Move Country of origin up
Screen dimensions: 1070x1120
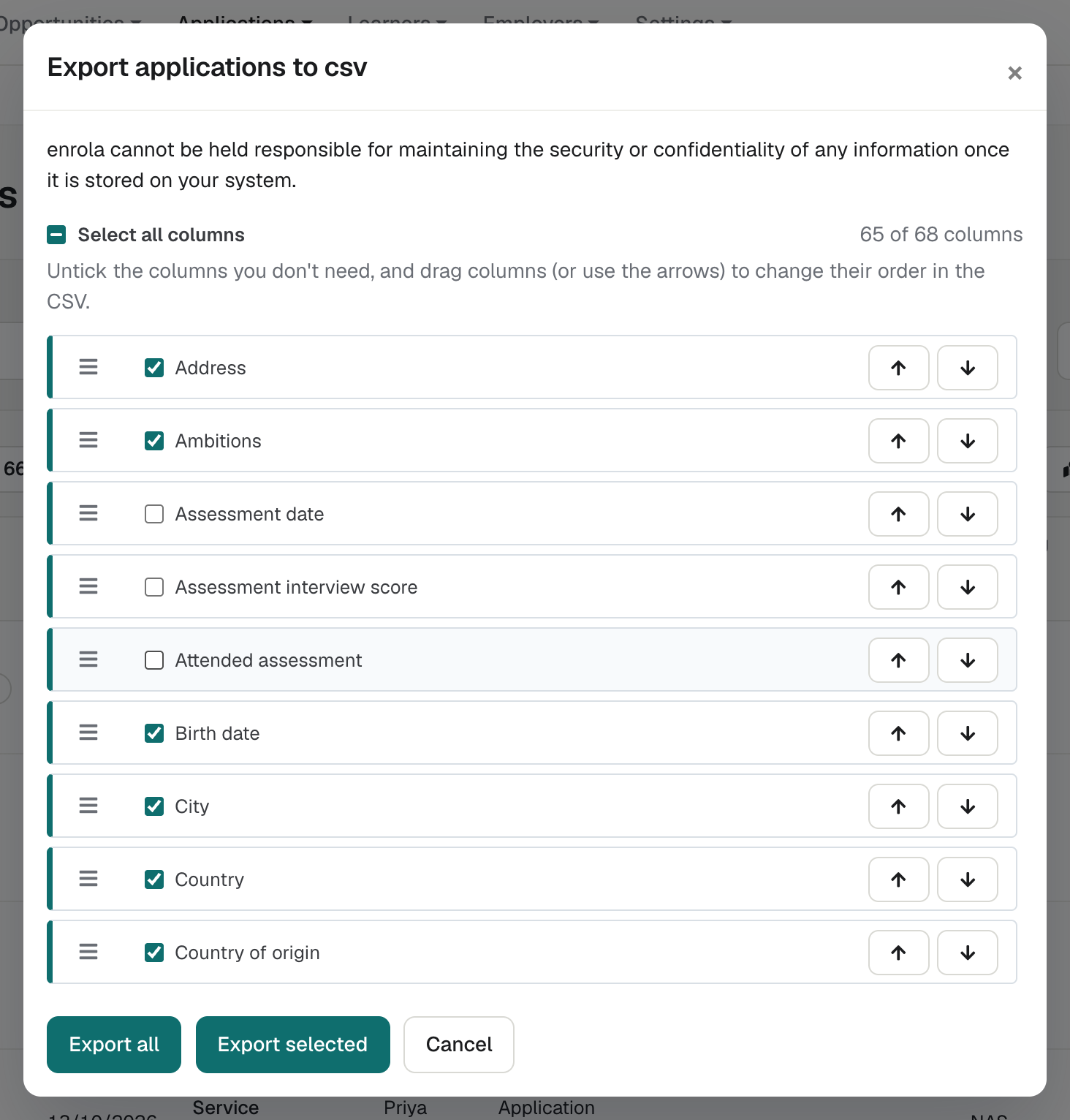(898, 953)
